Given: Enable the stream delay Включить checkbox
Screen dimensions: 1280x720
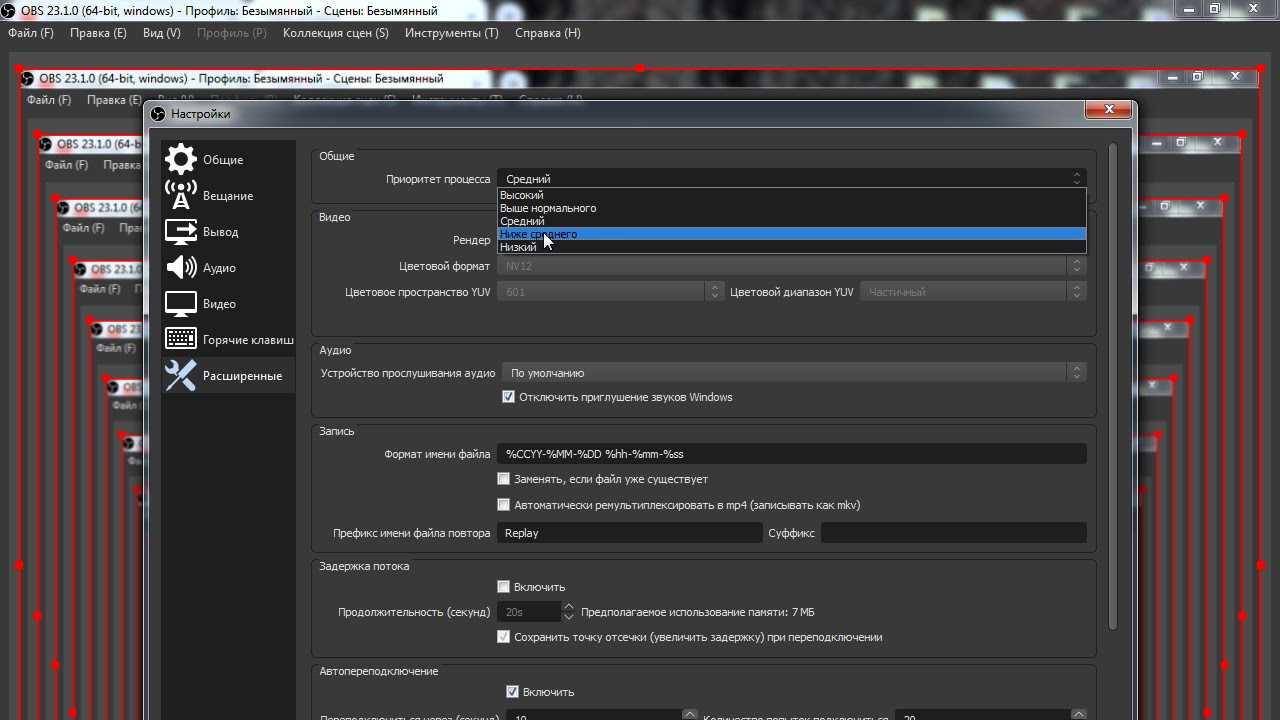Looking at the screenshot, I should tap(504, 587).
